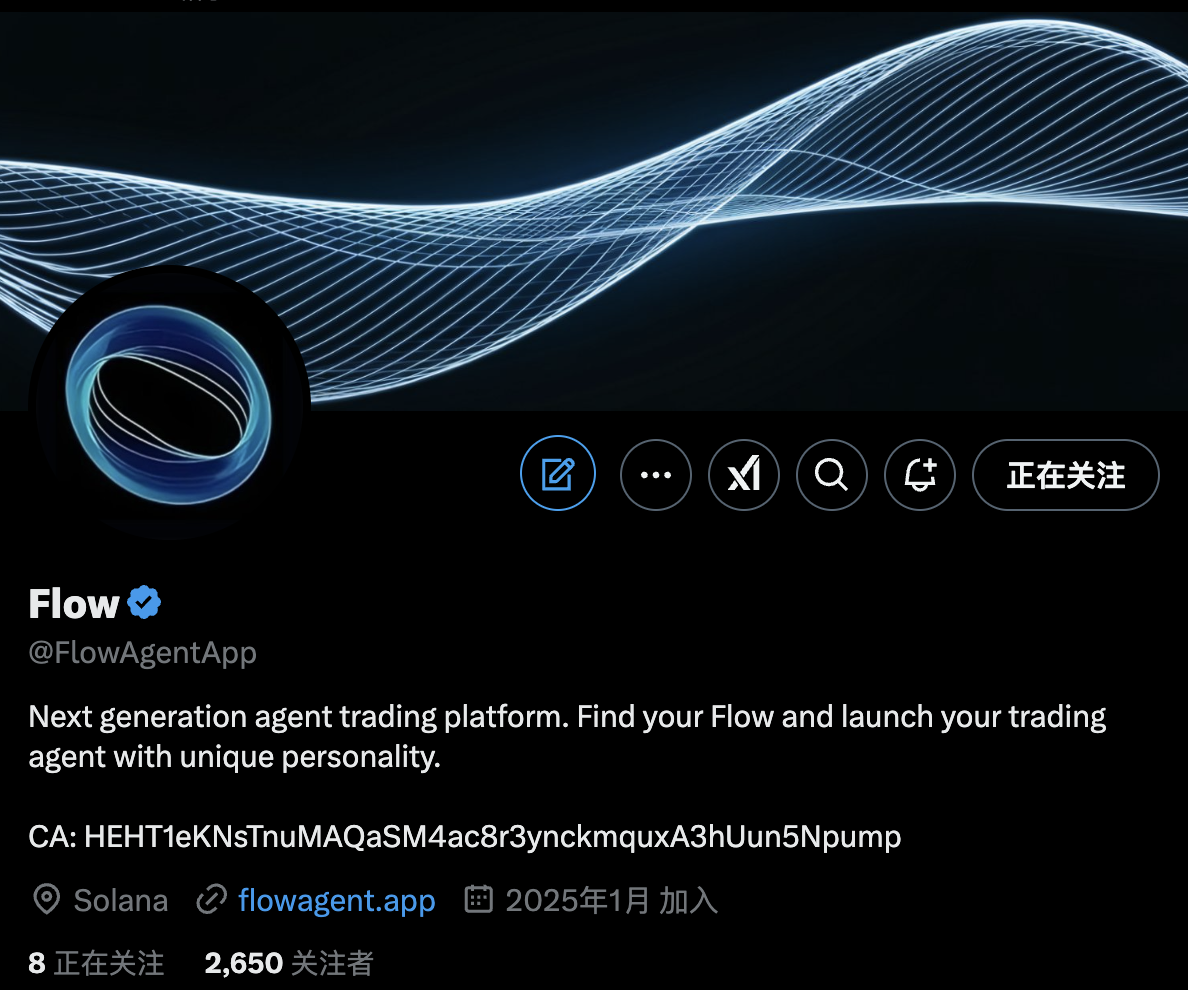Open the three-dot more options menu
The height and width of the screenshot is (990, 1188).
coord(655,475)
